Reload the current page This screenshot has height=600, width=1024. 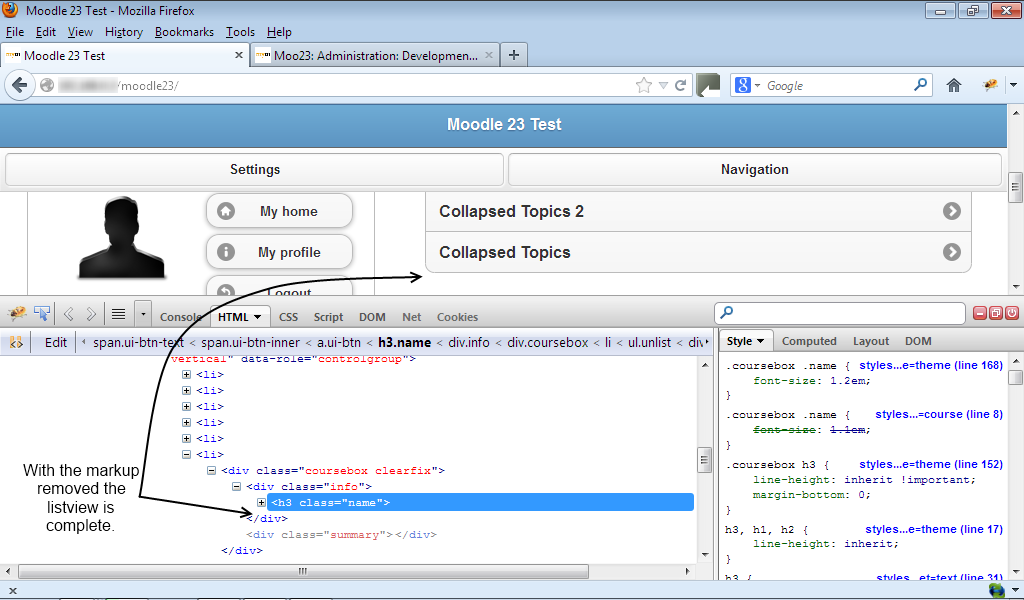[680, 86]
